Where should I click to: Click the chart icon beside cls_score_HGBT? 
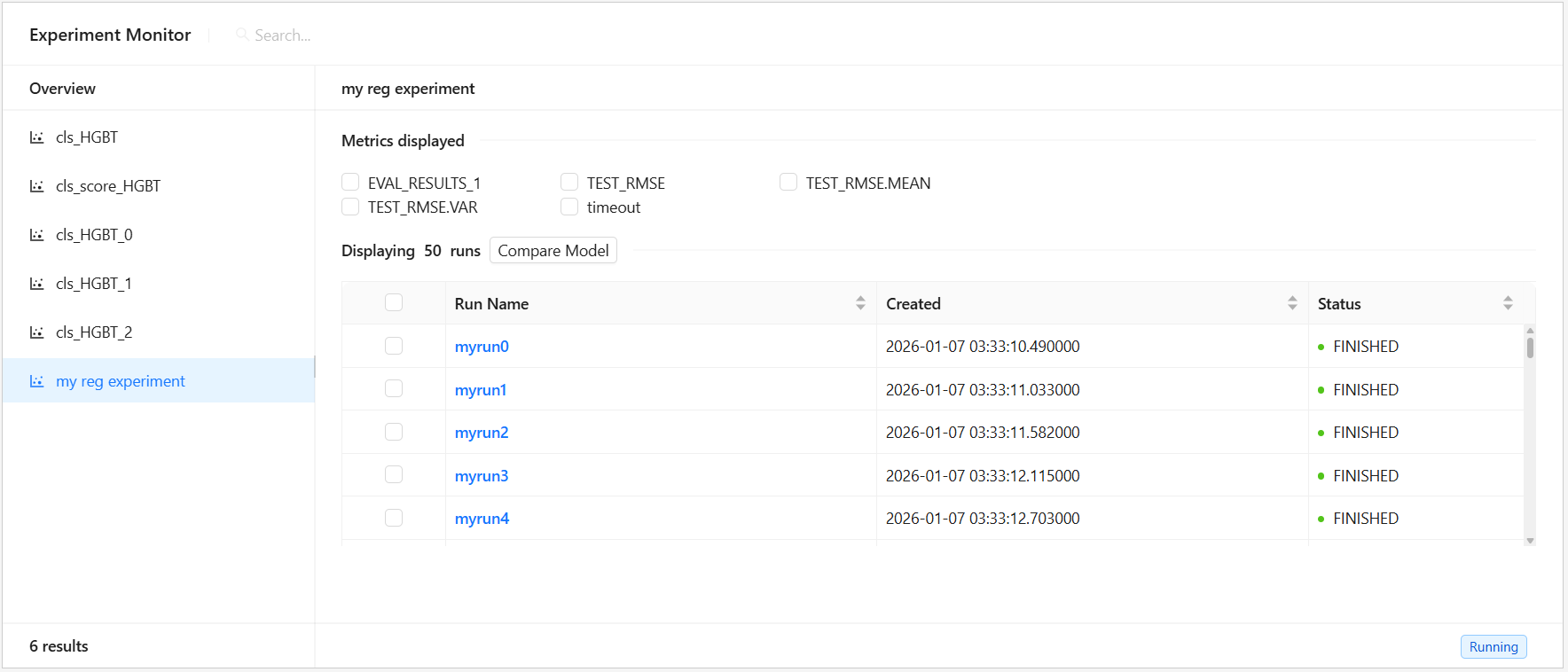36,186
